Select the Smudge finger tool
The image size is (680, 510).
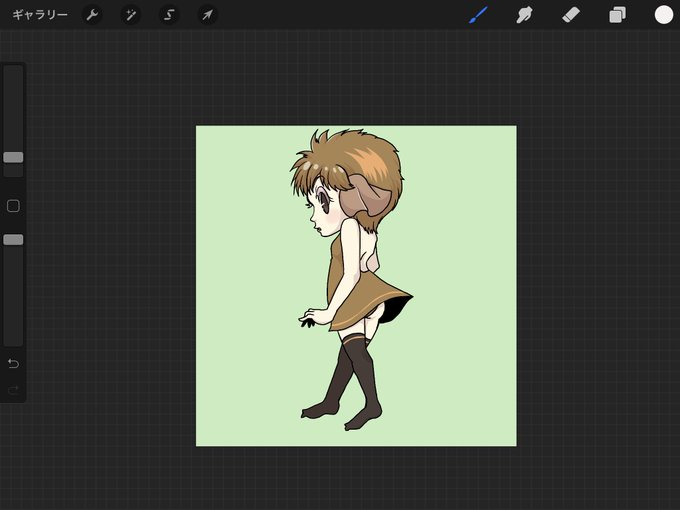[524, 15]
